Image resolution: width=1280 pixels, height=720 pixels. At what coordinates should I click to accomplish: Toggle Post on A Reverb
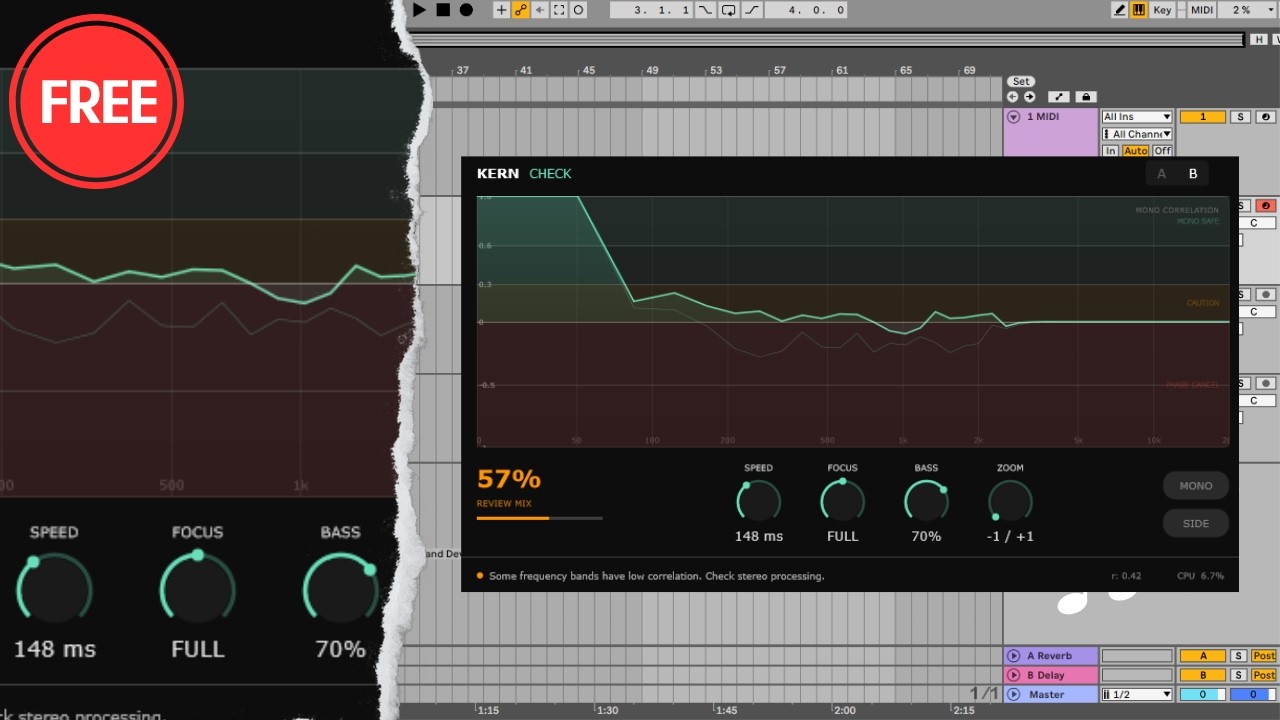[1264, 656]
